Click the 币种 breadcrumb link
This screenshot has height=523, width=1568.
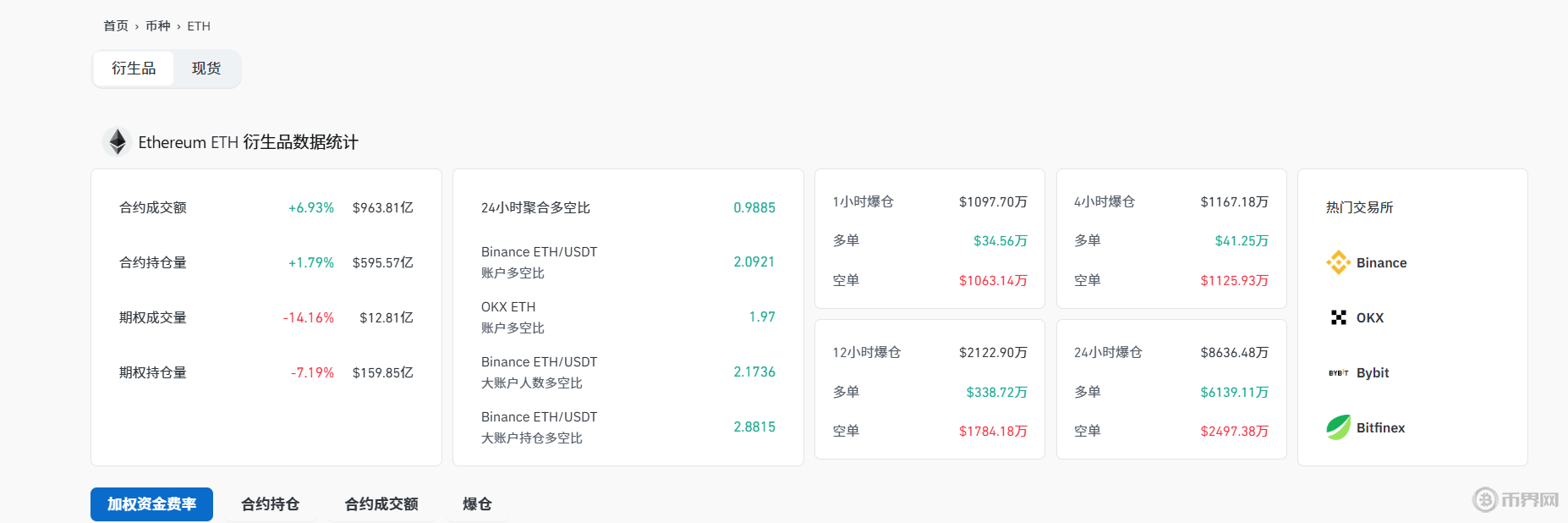pos(158,26)
